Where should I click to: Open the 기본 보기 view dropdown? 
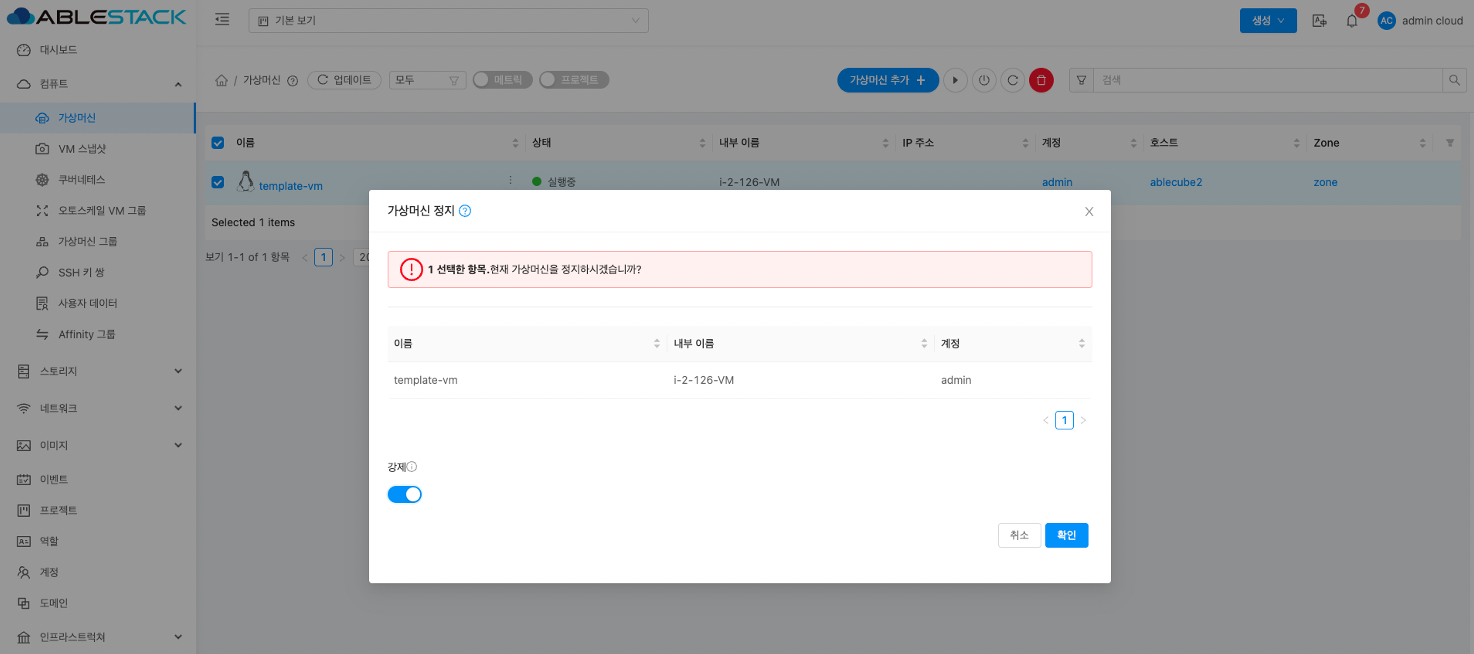coord(447,20)
